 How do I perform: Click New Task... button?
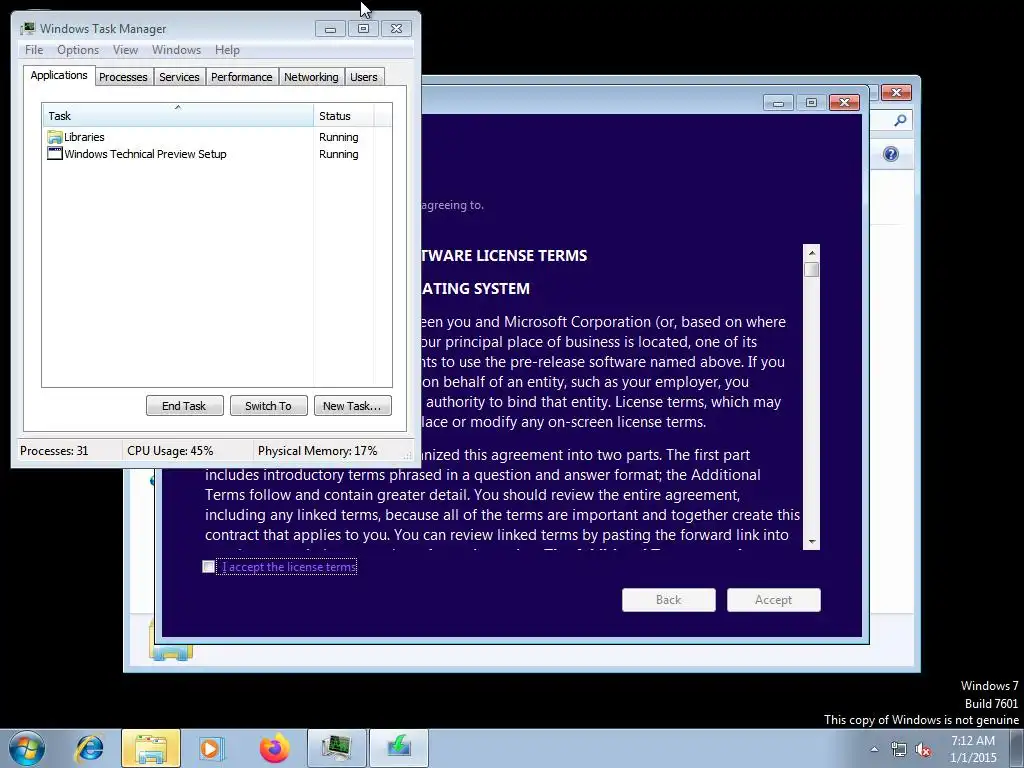click(x=352, y=406)
